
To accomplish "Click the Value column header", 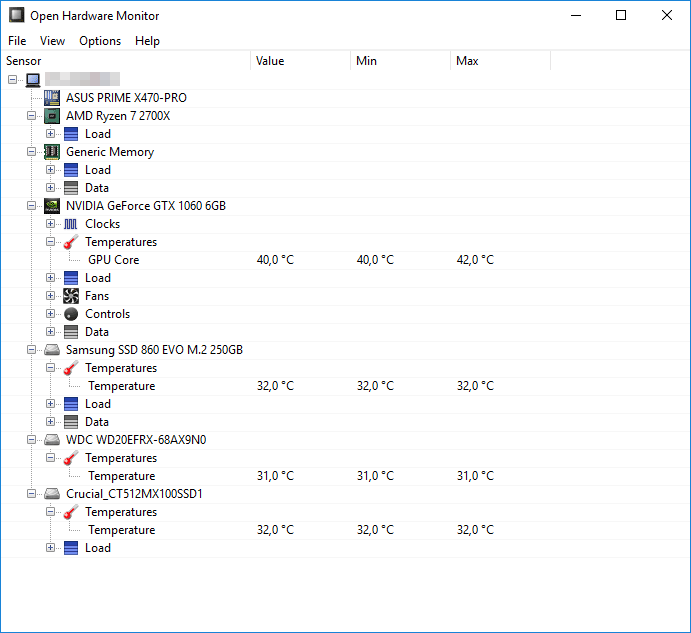I will tap(301, 61).
